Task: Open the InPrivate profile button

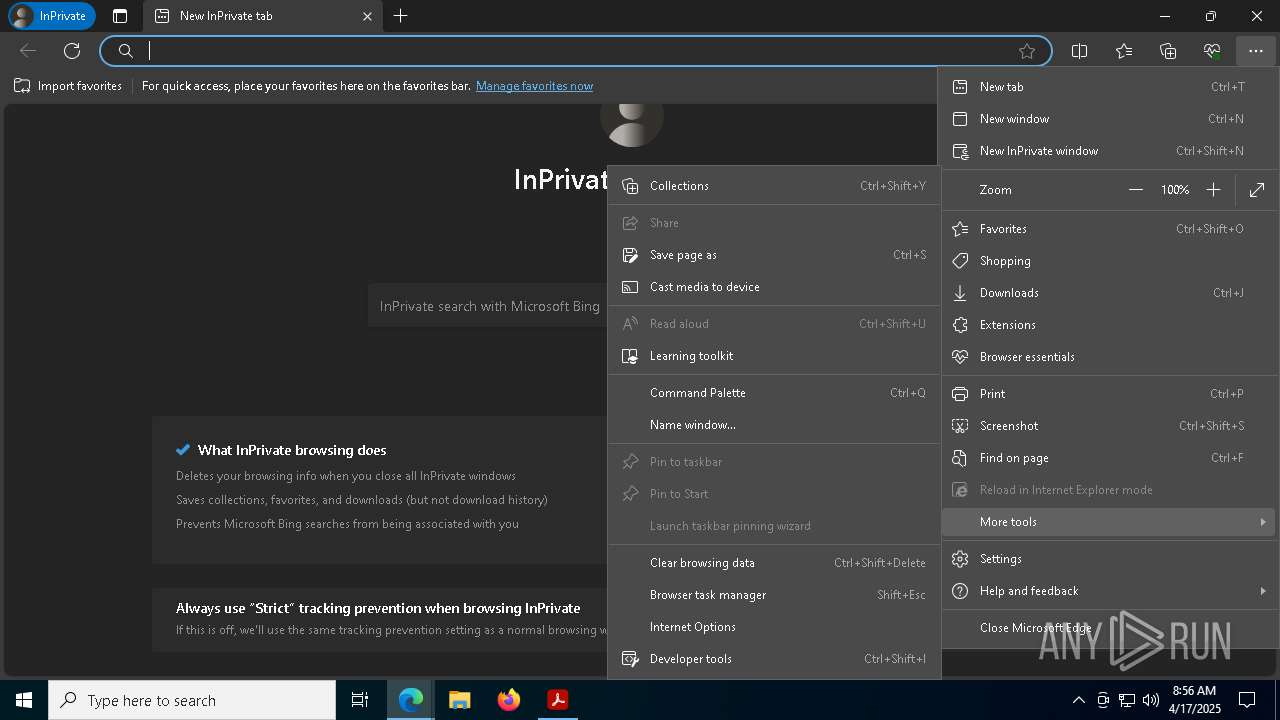Action: coord(51,16)
